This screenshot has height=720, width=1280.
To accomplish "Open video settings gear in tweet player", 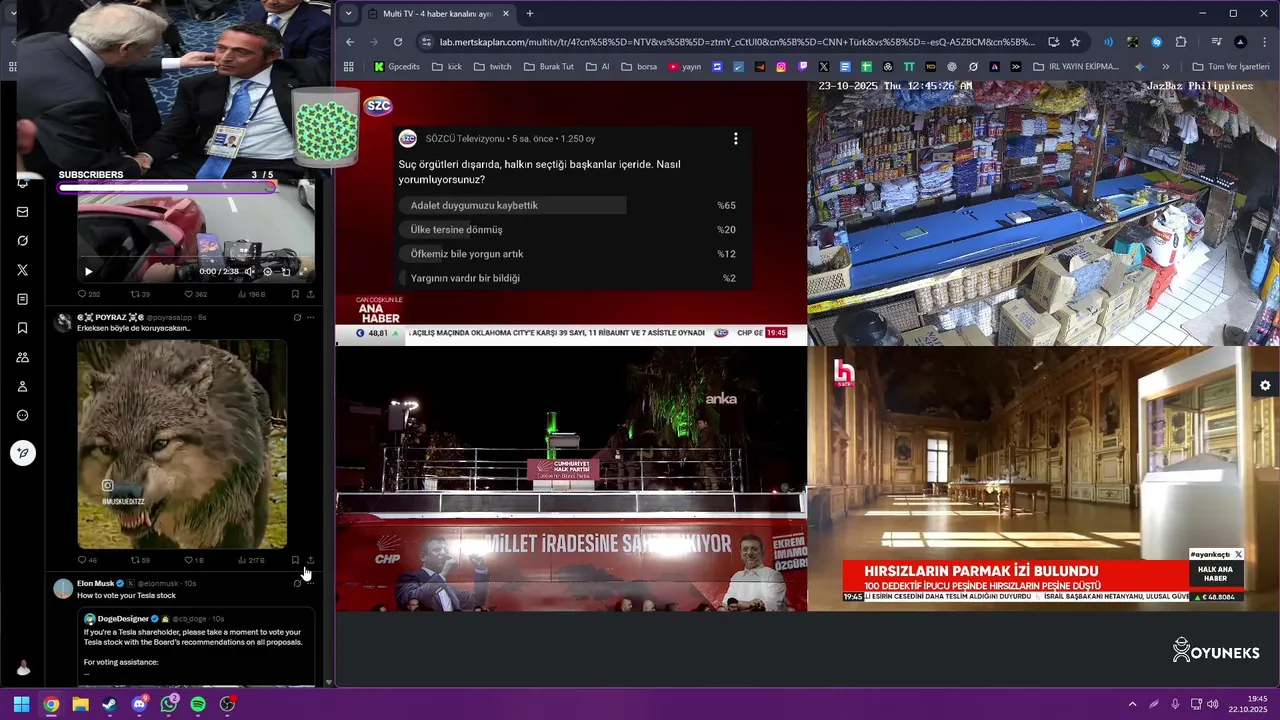I will [267, 271].
